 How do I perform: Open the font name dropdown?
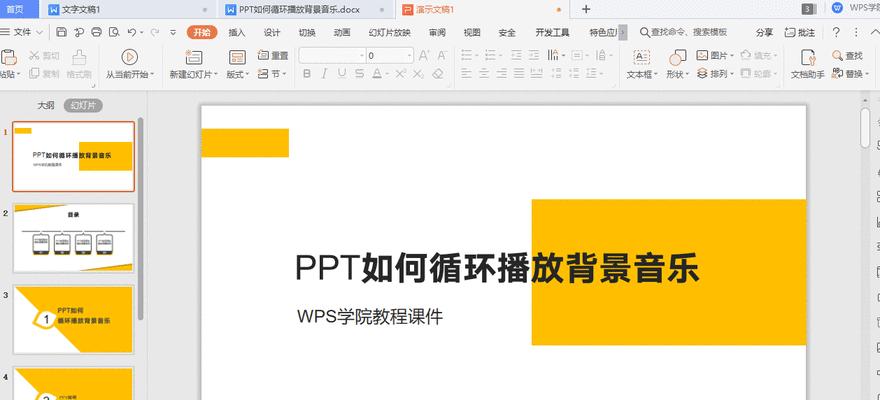pyautogui.click(x=362, y=56)
